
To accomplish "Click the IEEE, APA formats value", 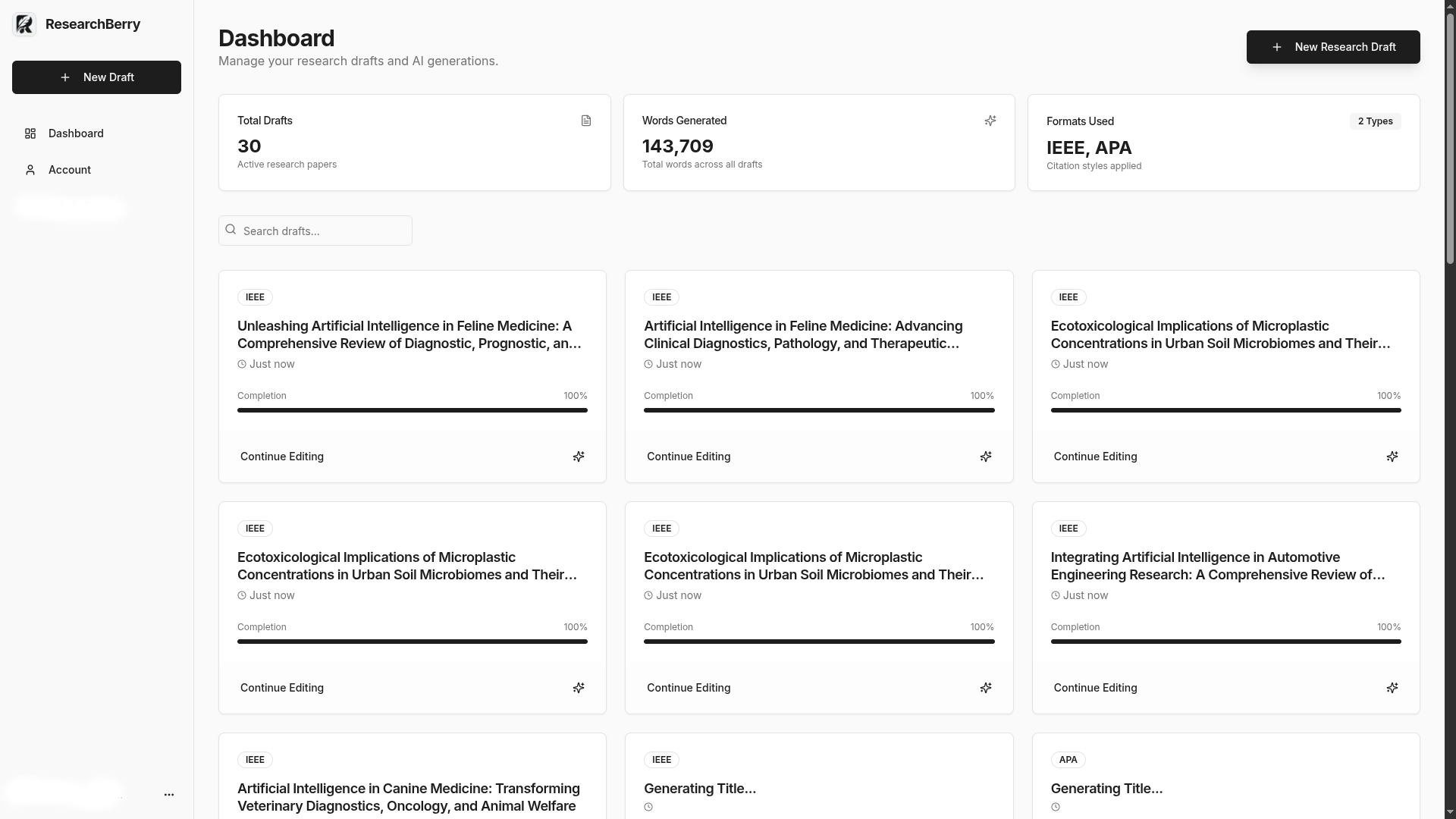I will click(1089, 148).
